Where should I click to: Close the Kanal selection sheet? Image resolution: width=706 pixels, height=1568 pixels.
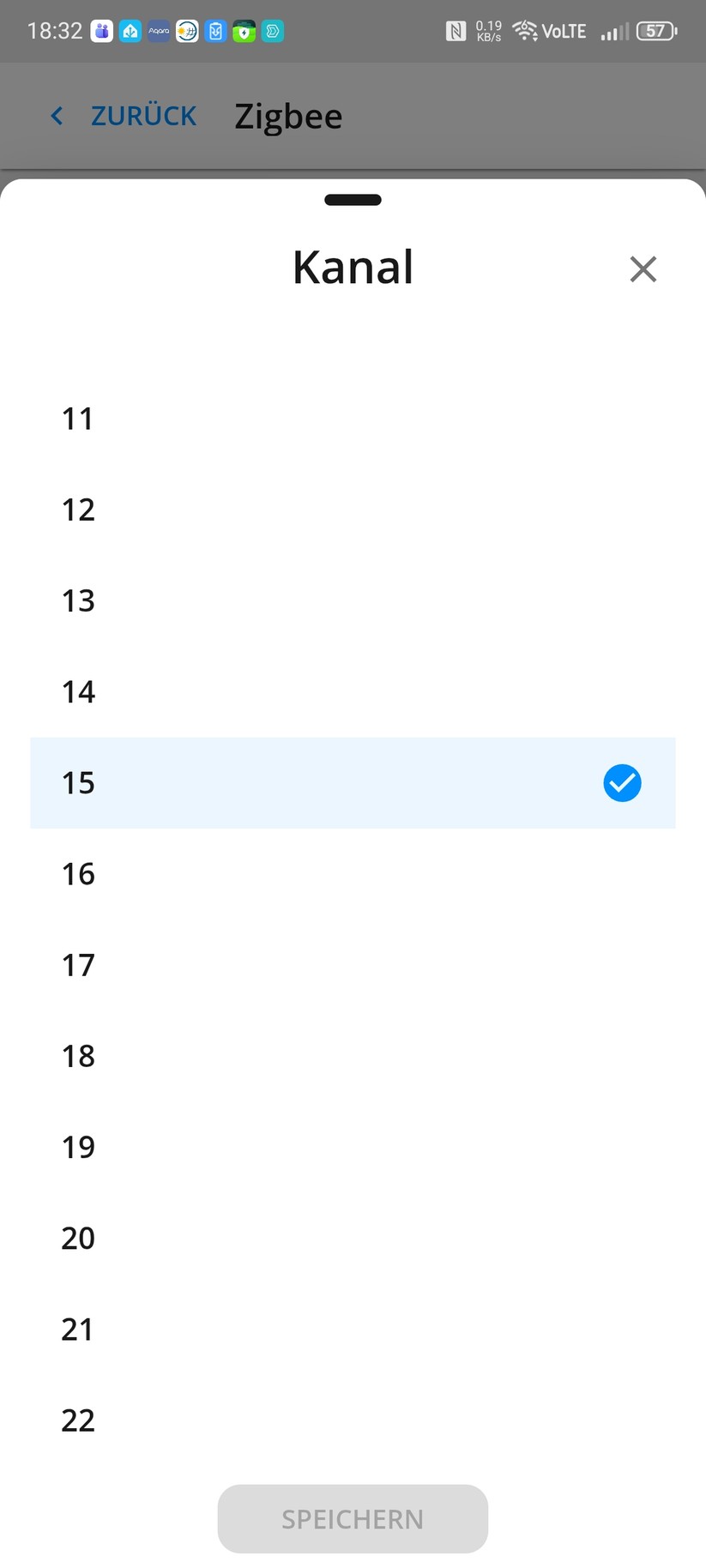(643, 269)
